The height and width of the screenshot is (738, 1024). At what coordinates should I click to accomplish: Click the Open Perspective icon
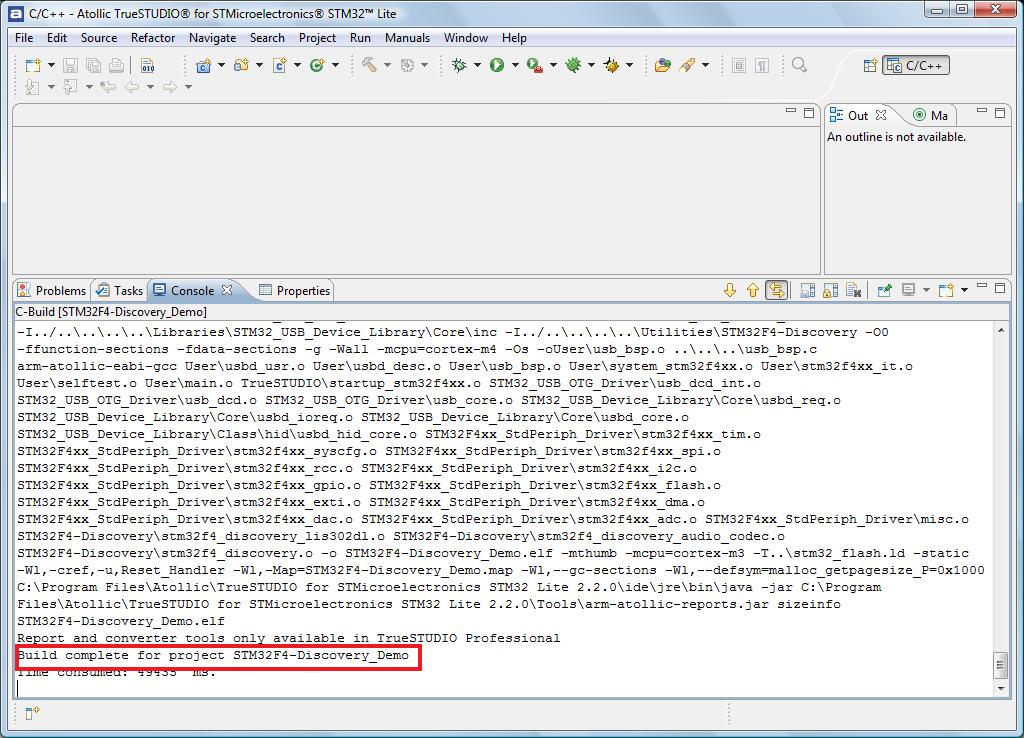870,65
